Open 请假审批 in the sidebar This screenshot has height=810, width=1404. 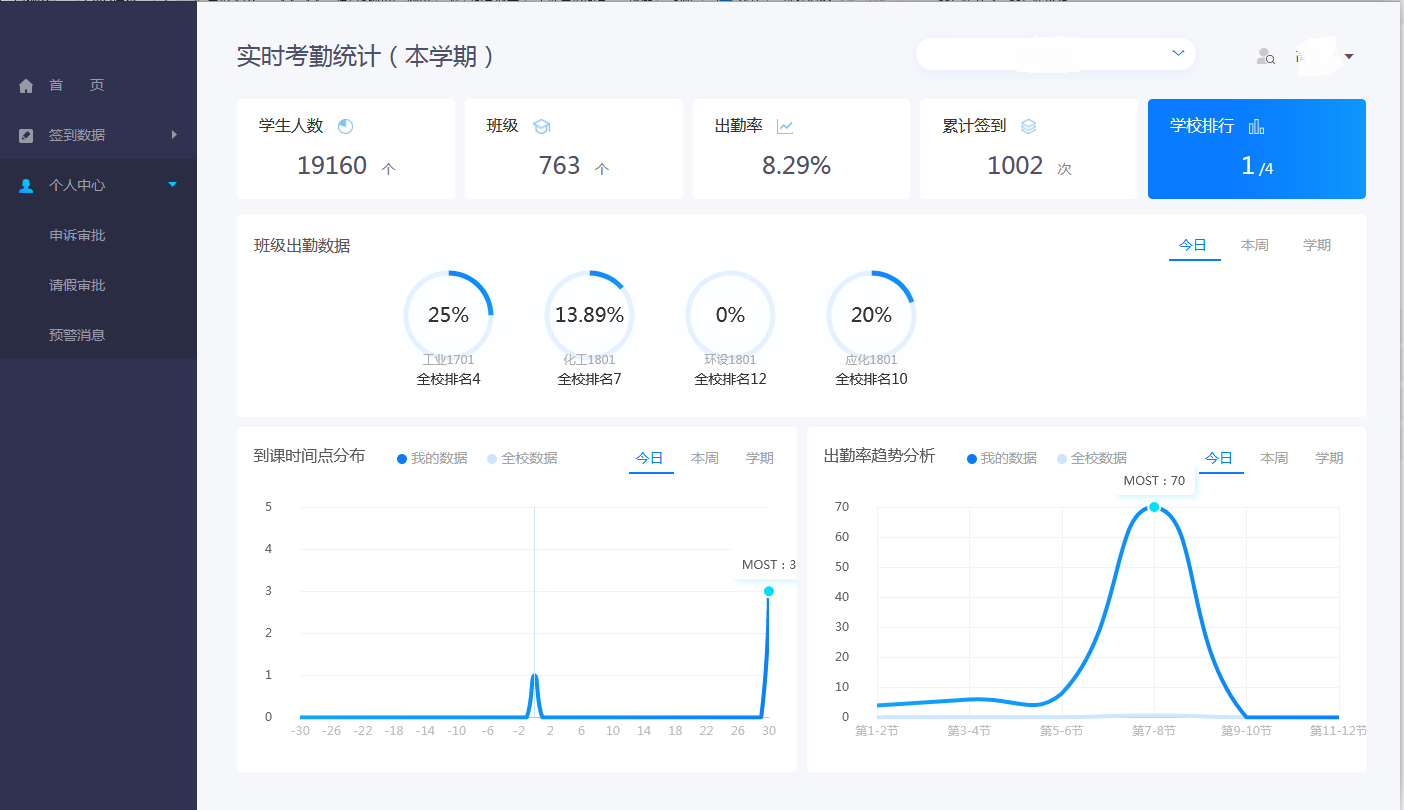pos(77,285)
